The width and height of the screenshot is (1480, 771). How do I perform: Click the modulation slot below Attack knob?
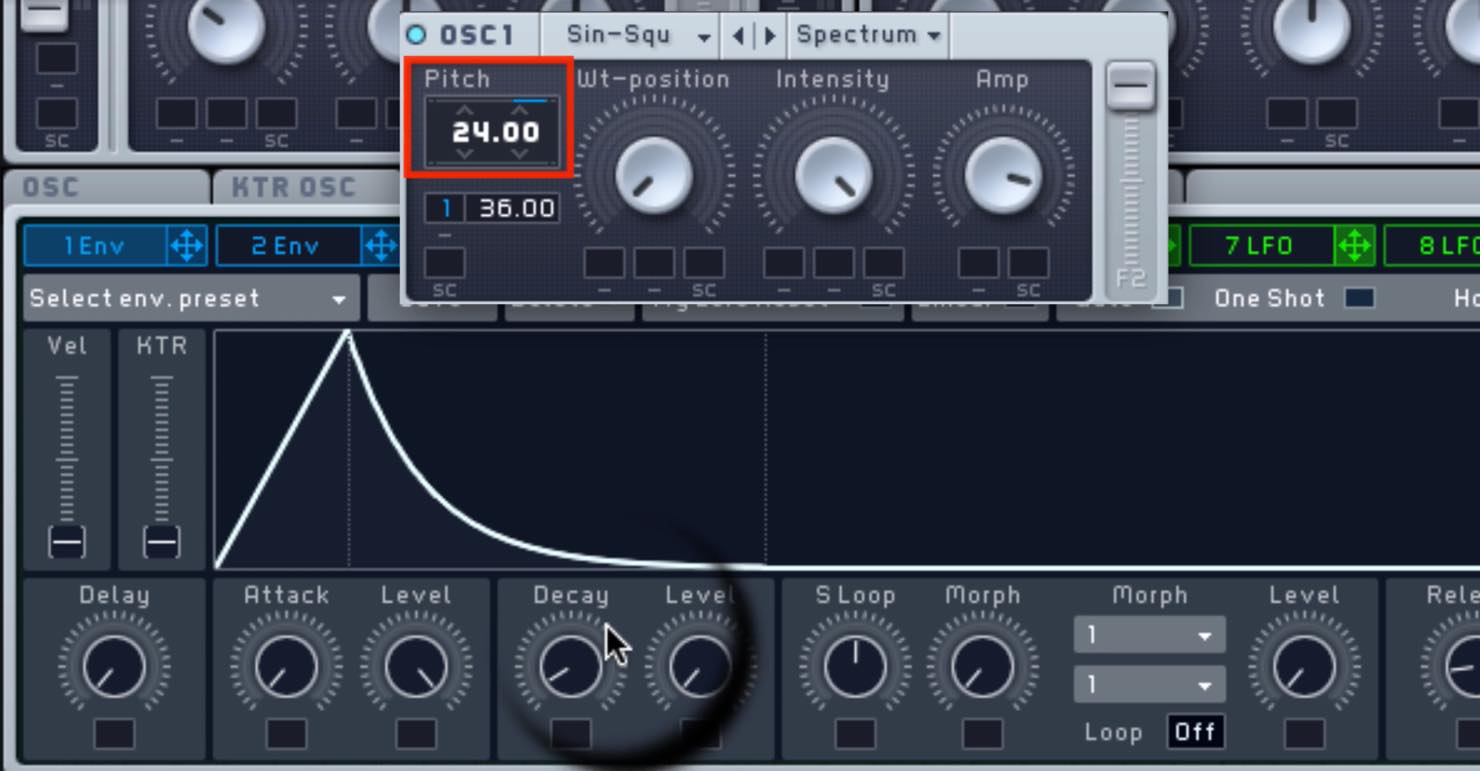[286, 733]
